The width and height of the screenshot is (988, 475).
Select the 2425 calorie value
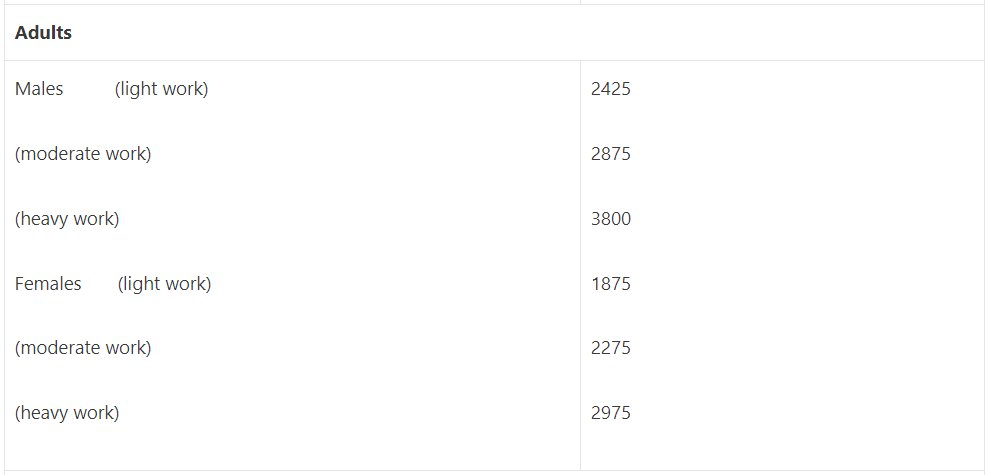611,89
